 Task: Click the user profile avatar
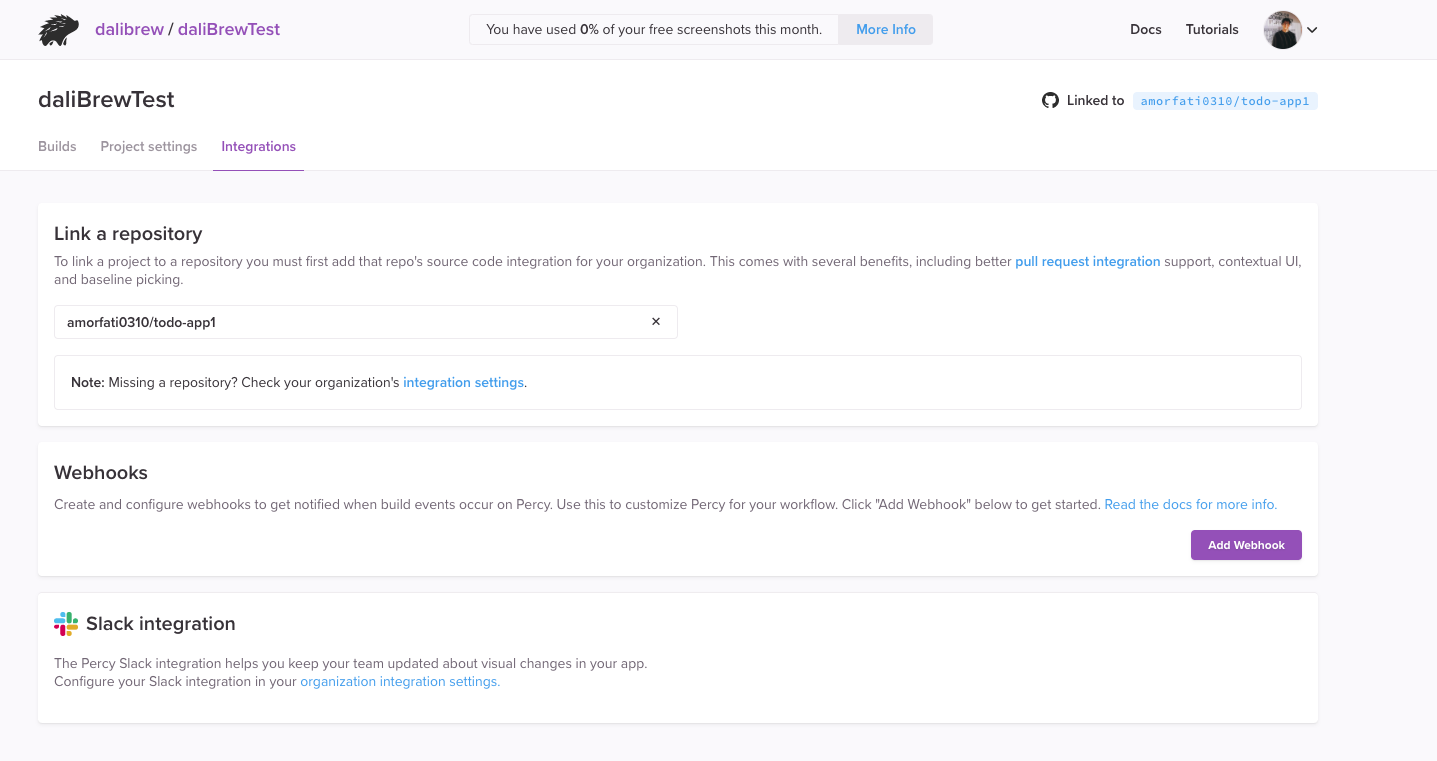coord(1282,30)
